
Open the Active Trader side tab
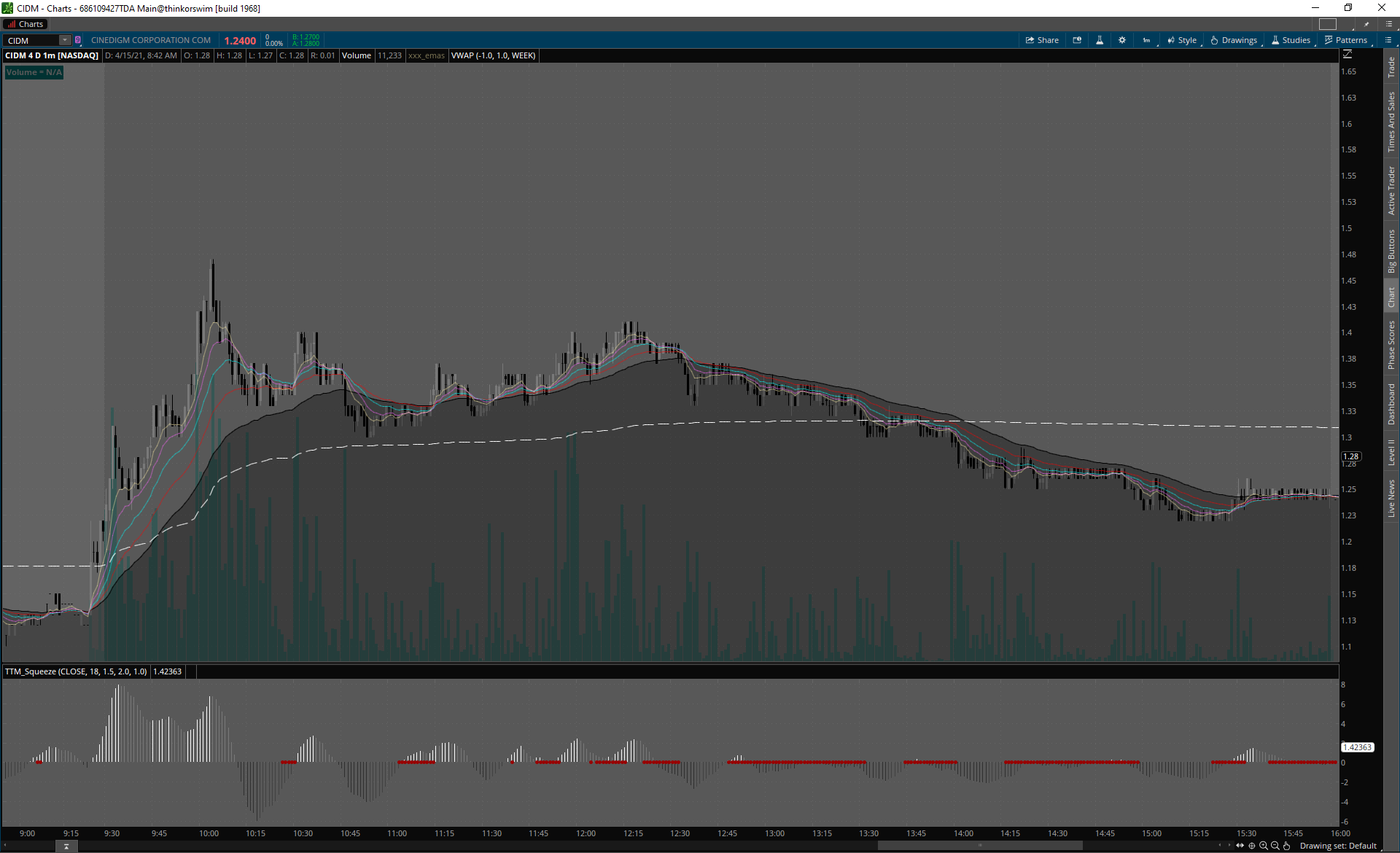(1391, 190)
